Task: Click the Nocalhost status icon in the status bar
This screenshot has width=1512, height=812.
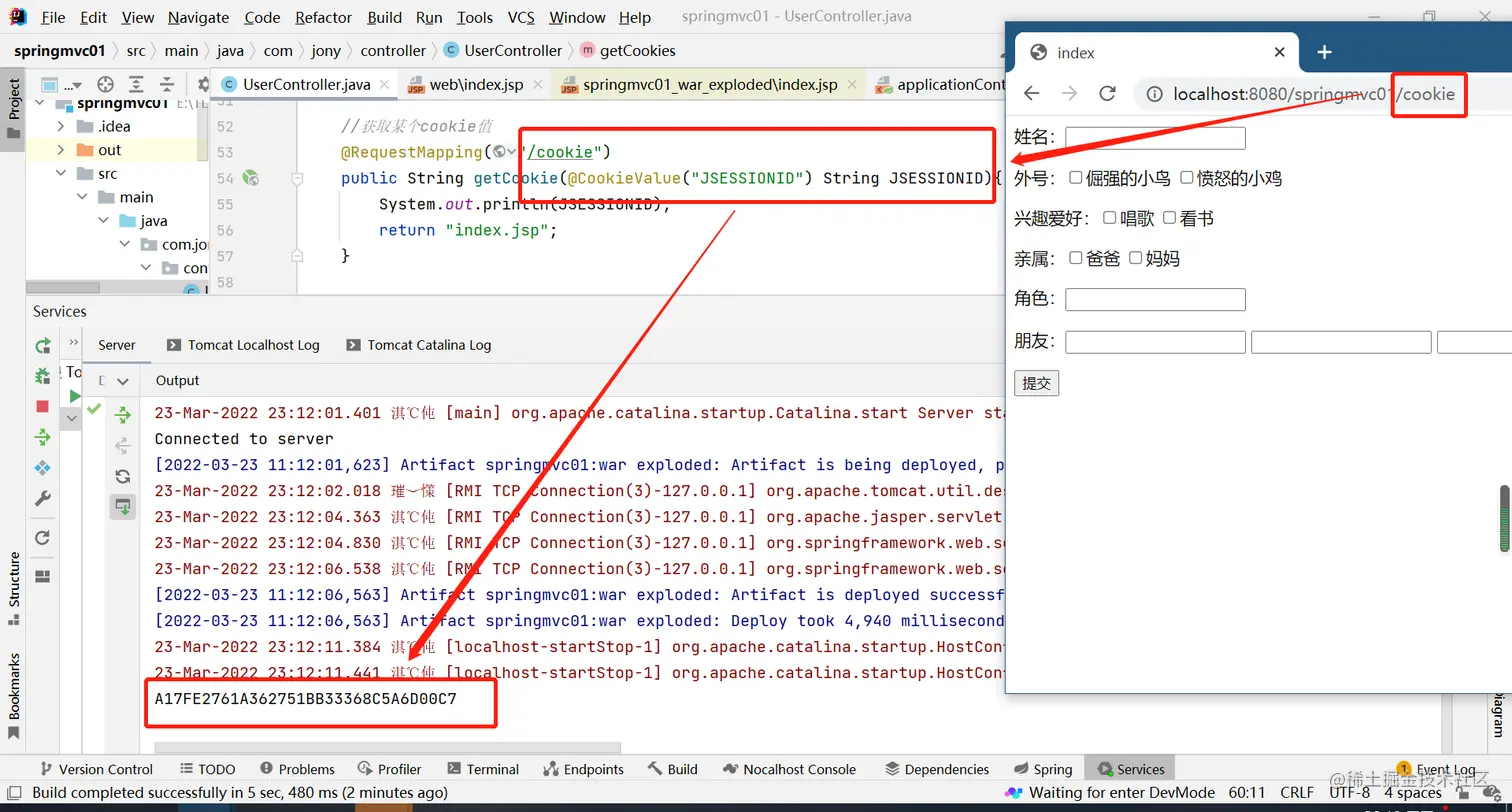Action: point(1013,792)
